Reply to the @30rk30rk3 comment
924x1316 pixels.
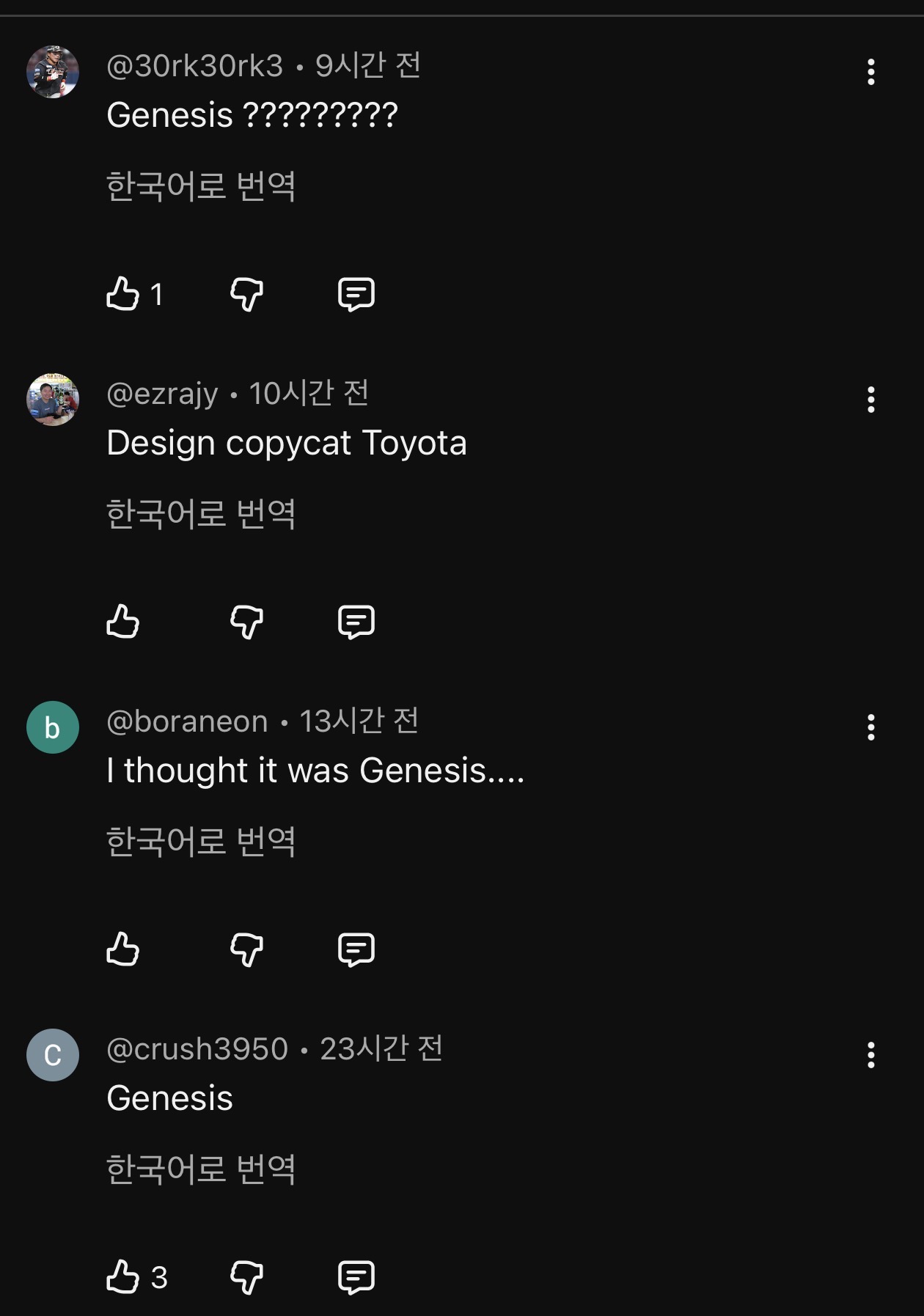[x=356, y=294]
